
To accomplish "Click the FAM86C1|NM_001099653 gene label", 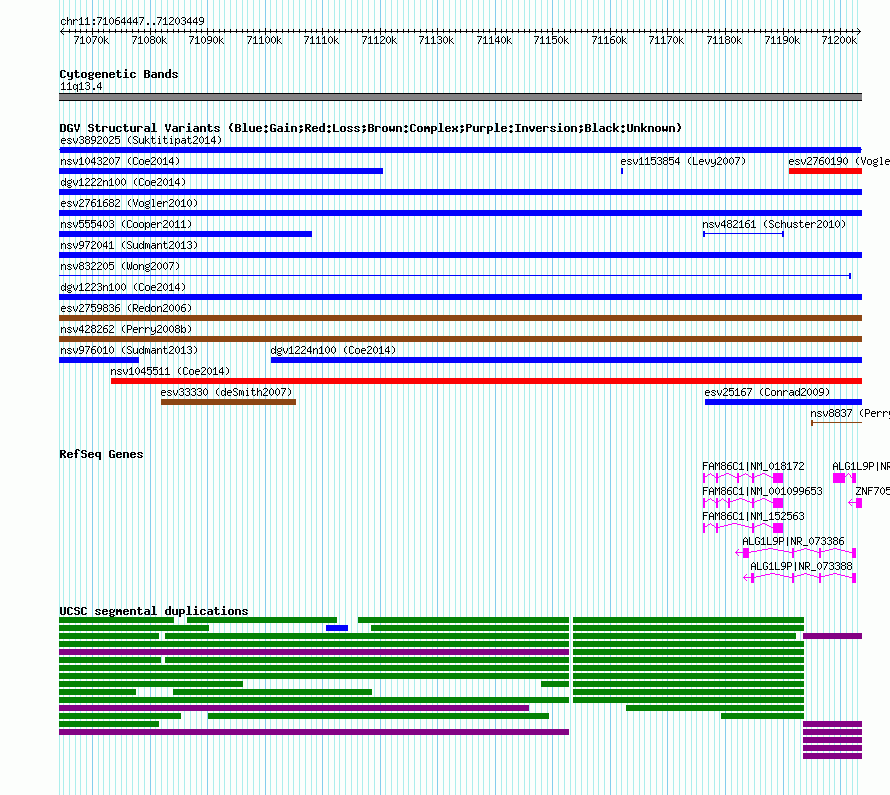I will 762,491.
